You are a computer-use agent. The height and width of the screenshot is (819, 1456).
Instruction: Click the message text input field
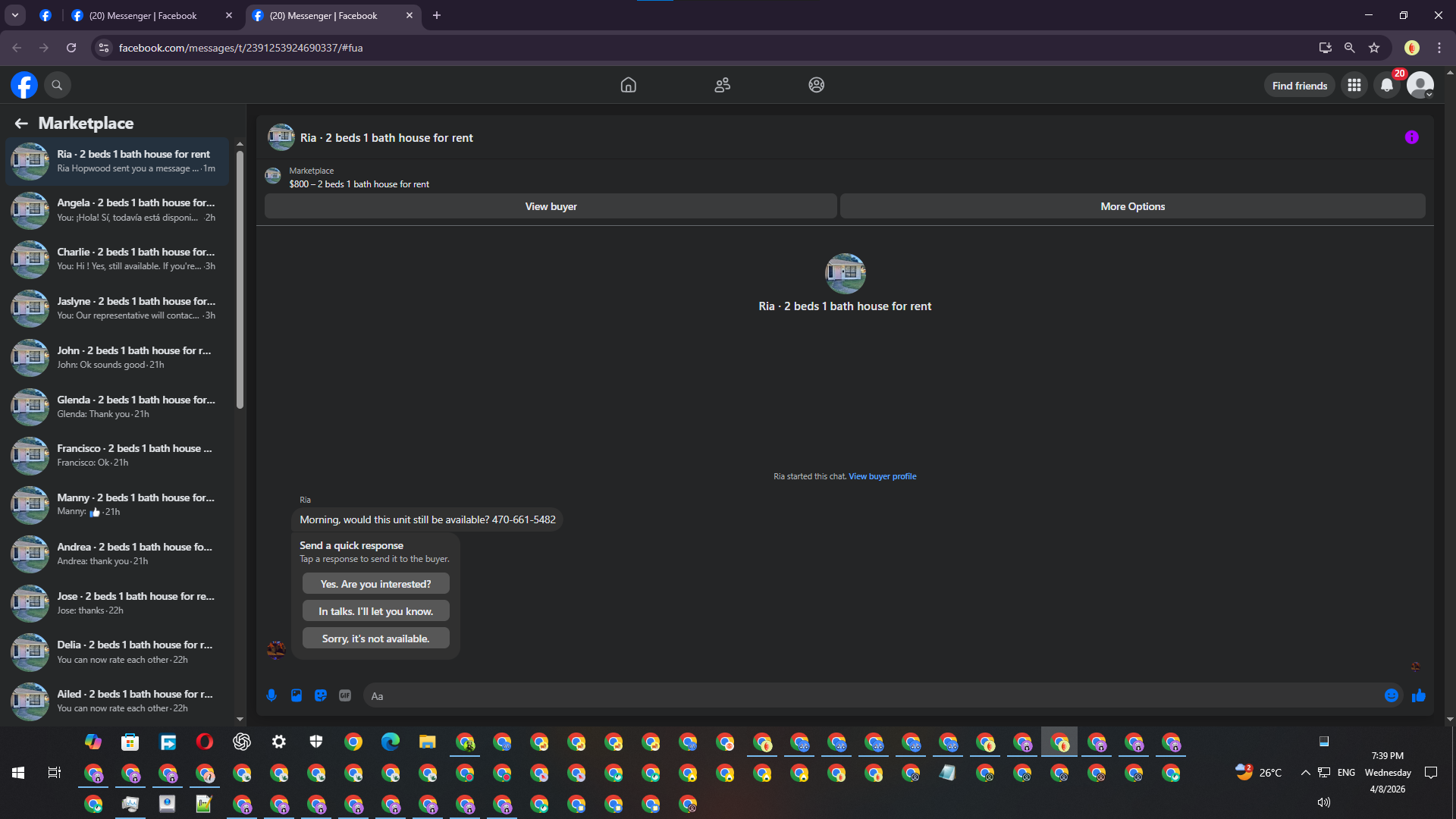[872, 695]
